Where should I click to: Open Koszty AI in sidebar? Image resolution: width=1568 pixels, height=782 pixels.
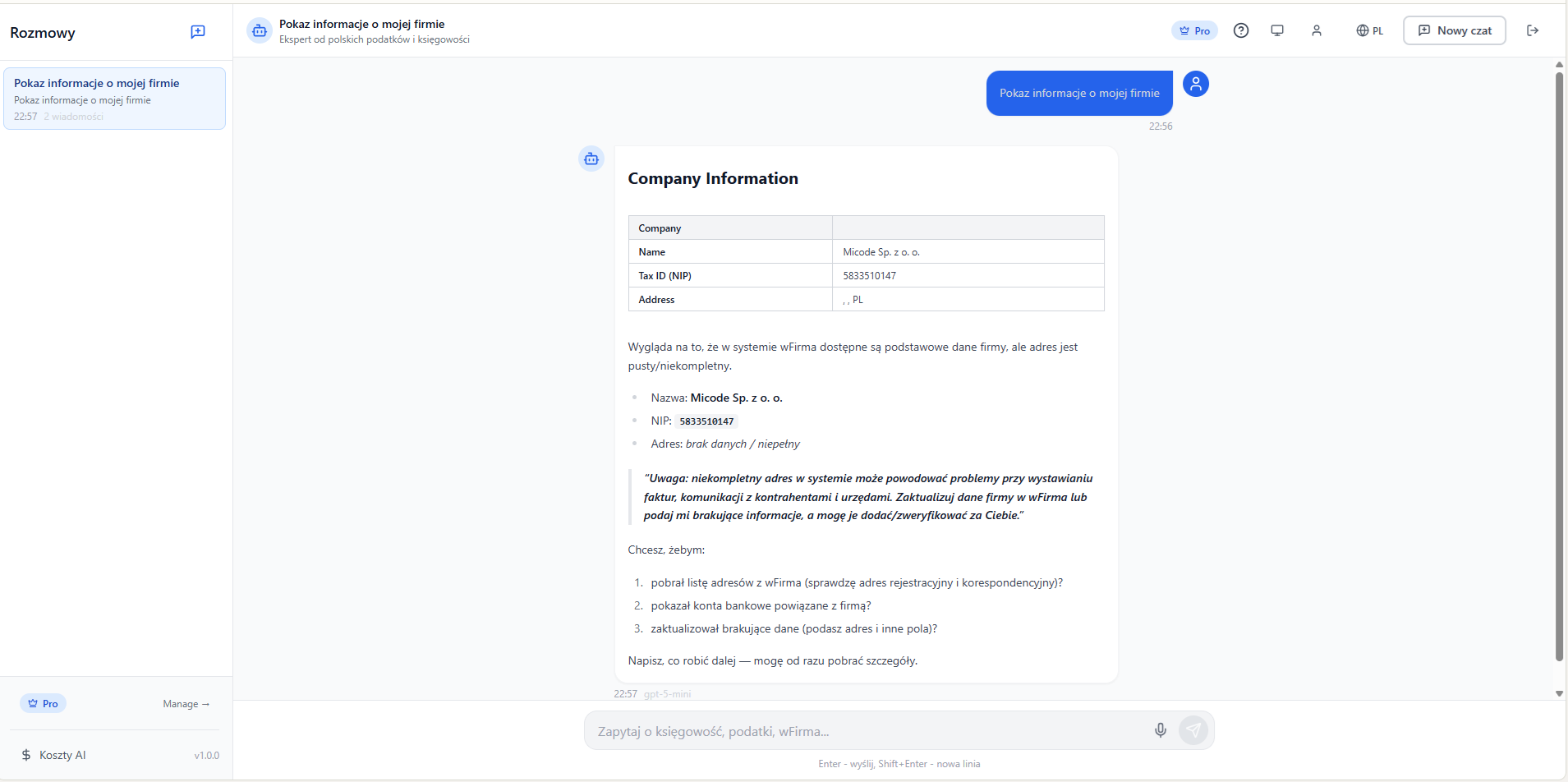click(62, 755)
